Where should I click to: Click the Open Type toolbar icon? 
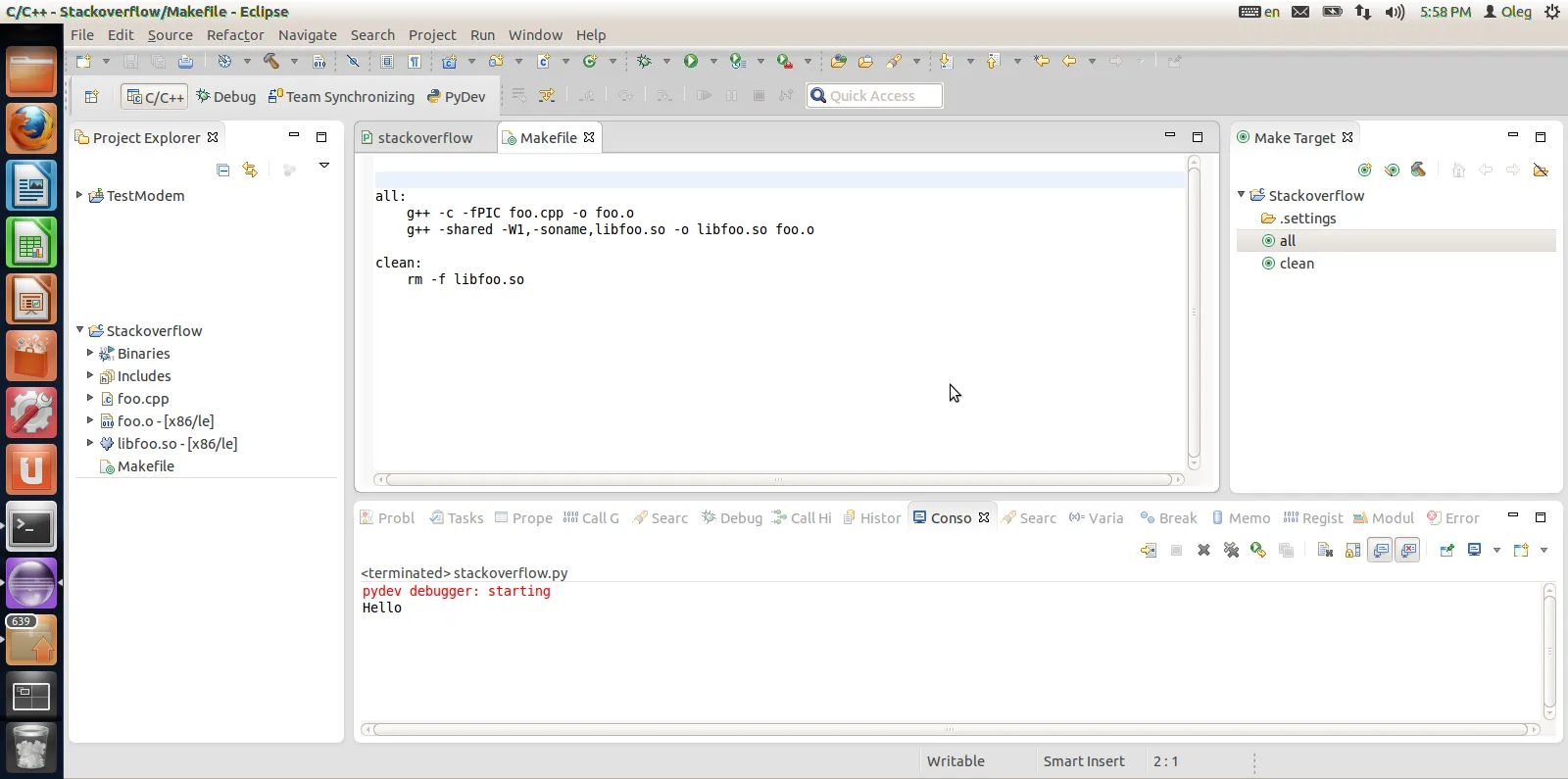(x=838, y=61)
